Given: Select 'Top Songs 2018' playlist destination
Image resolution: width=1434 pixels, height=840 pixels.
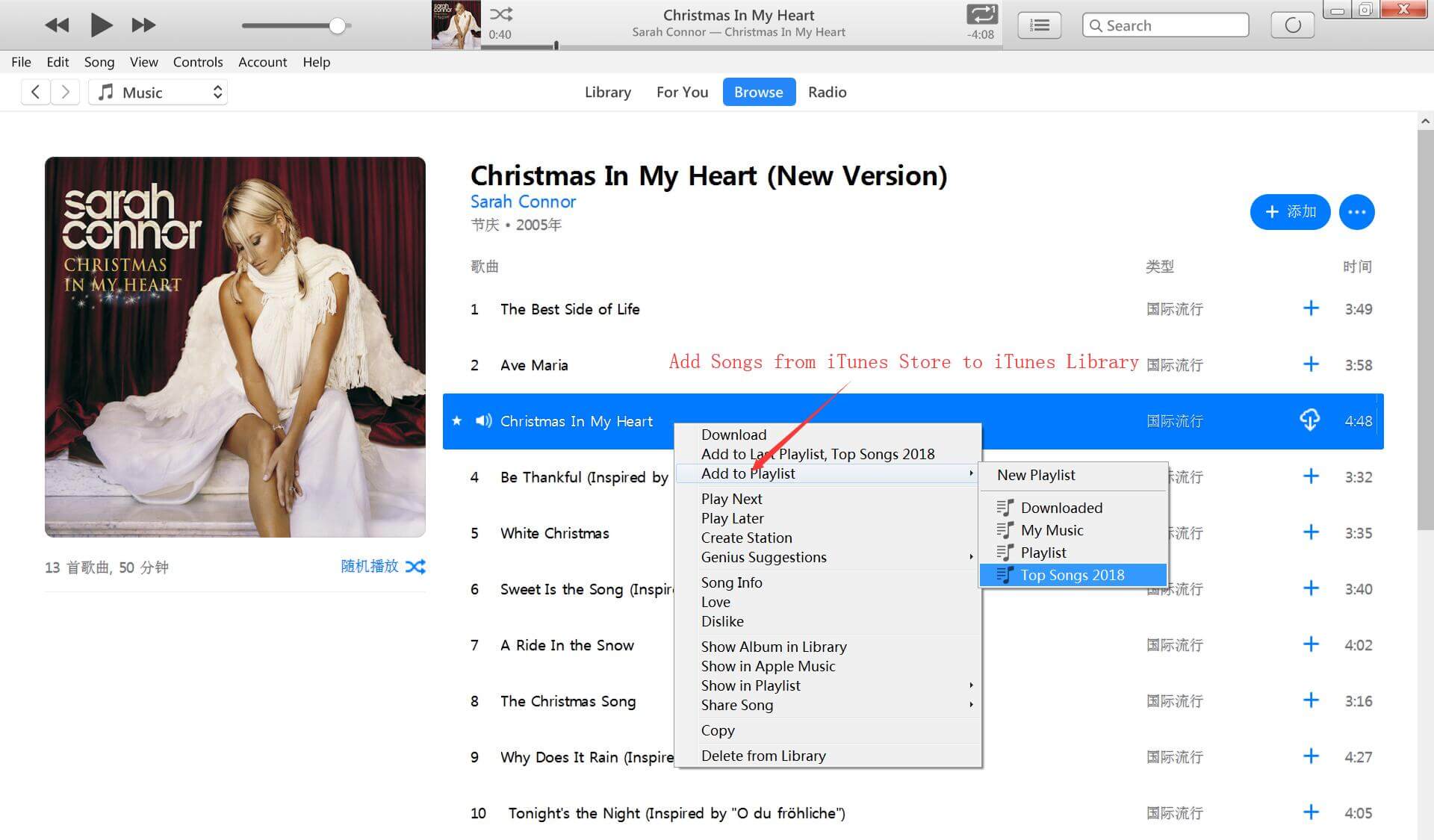Looking at the screenshot, I should coord(1072,574).
